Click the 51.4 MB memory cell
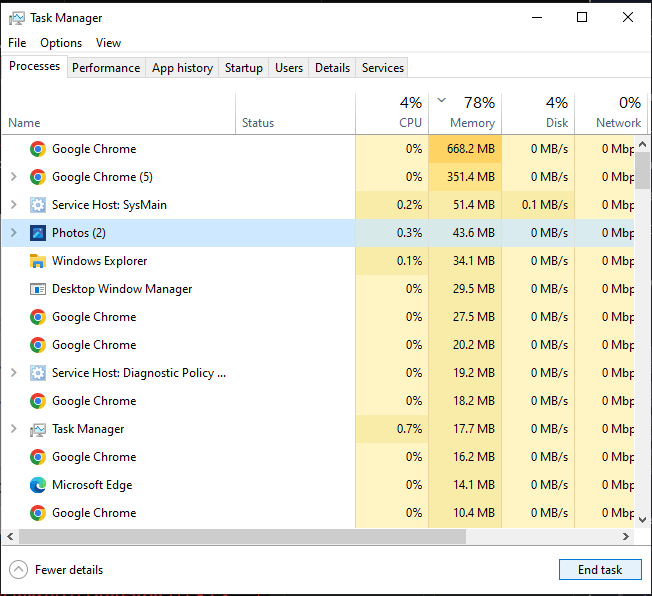Viewport: 652px width, 596px height. 465,205
